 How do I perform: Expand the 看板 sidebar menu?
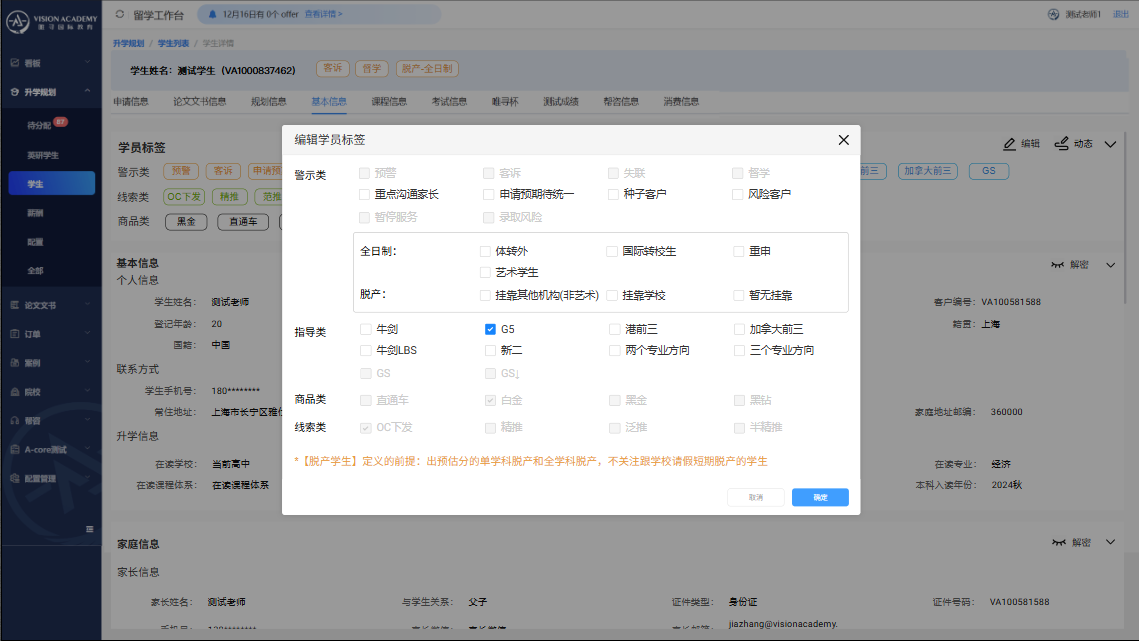click(50, 63)
